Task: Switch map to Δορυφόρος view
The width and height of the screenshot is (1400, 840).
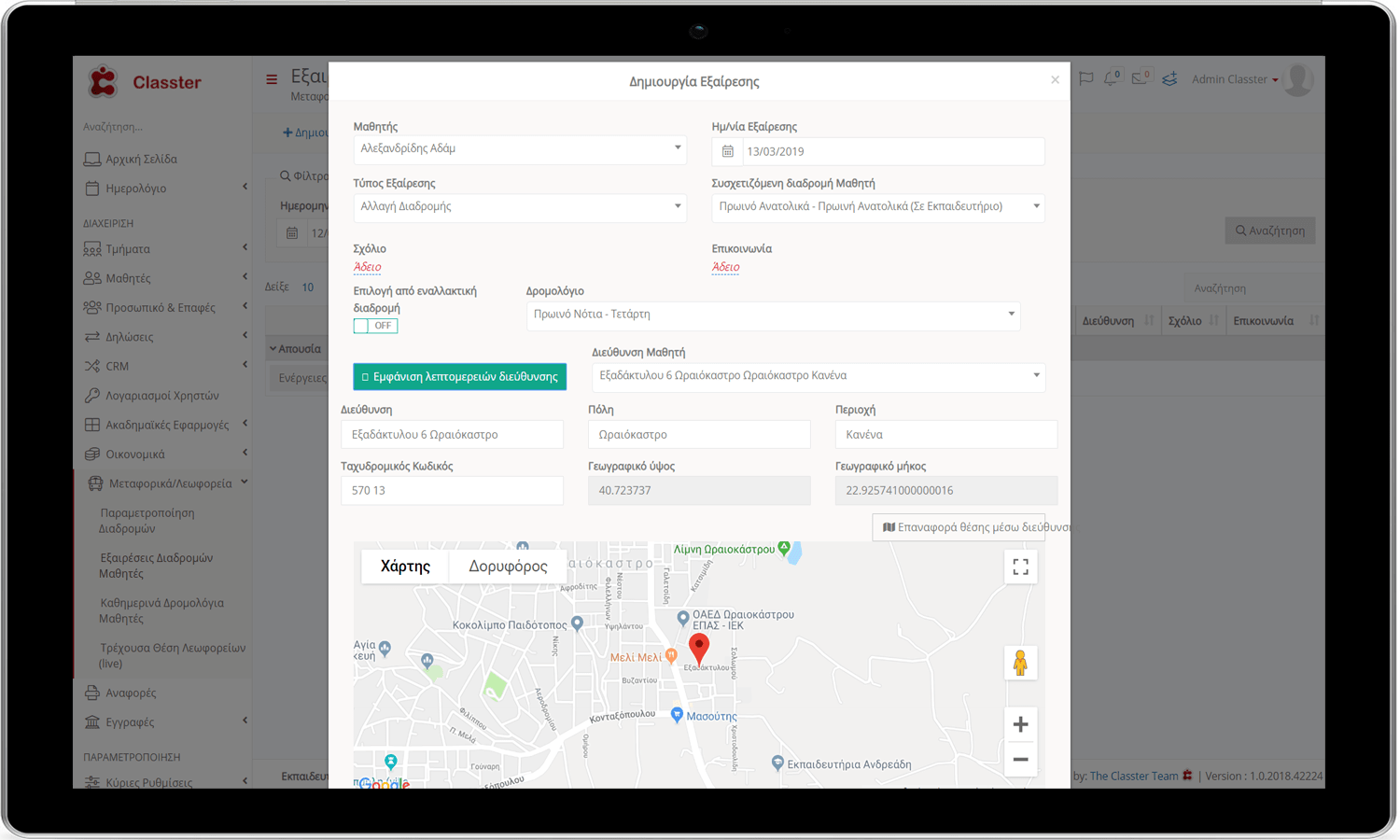Action: (508, 566)
